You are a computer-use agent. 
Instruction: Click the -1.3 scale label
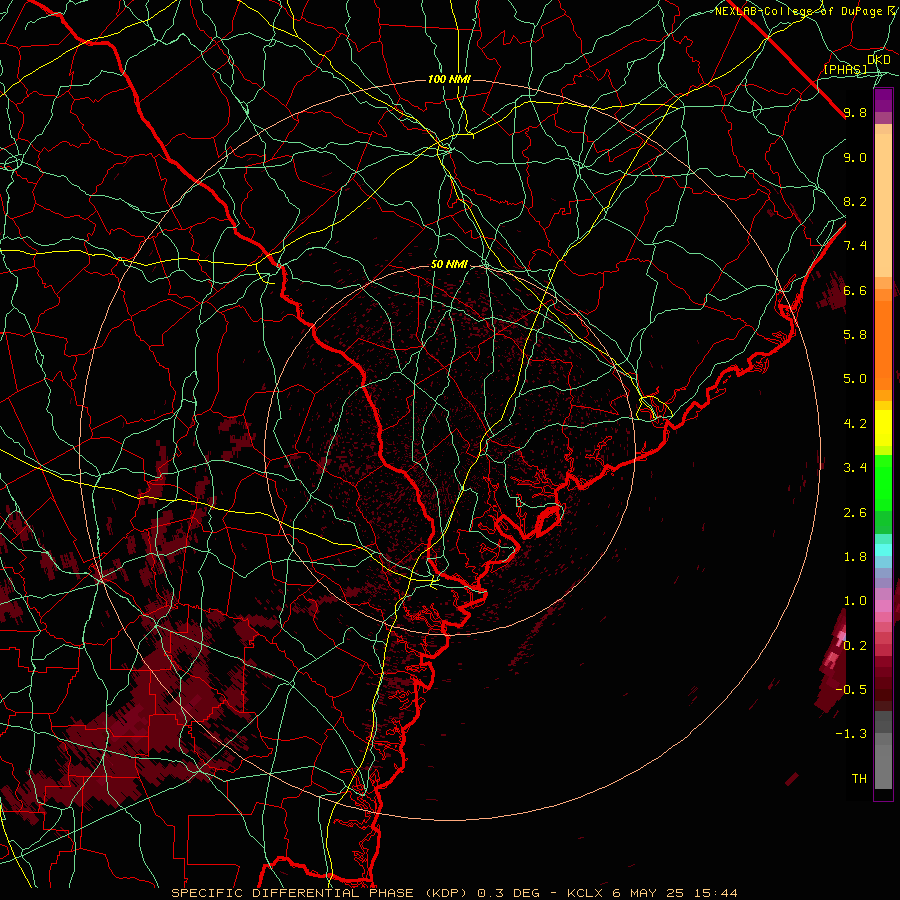(x=851, y=734)
